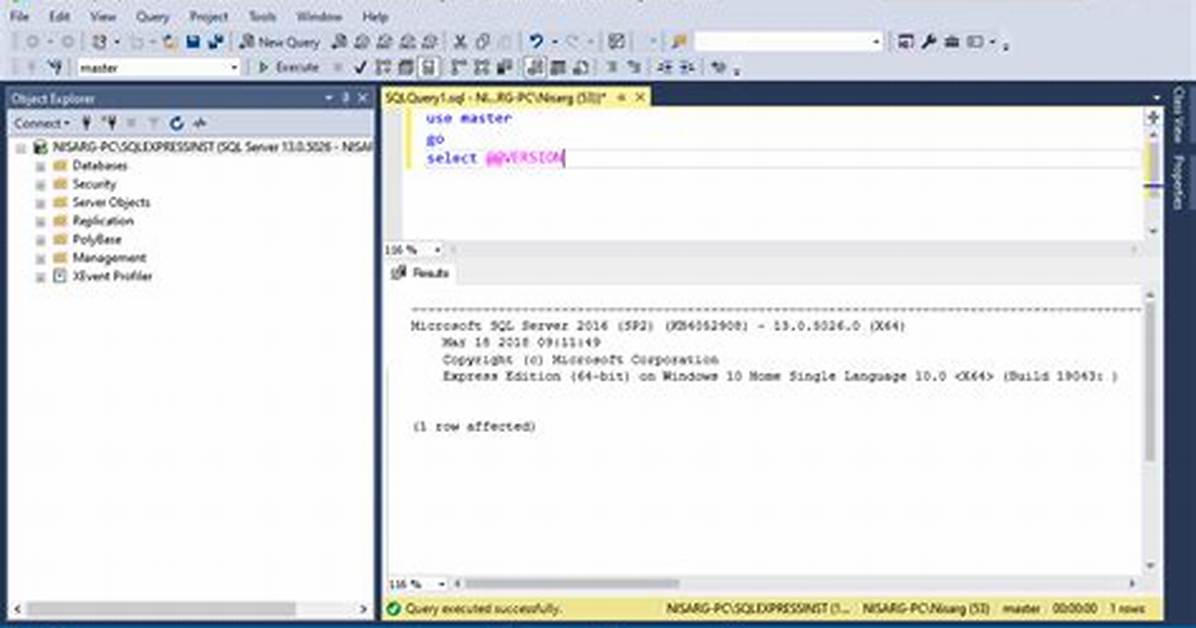1196x628 pixels.
Task: Click the Connect button in Object Explorer
Action: pyautogui.click(x=41, y=123)
